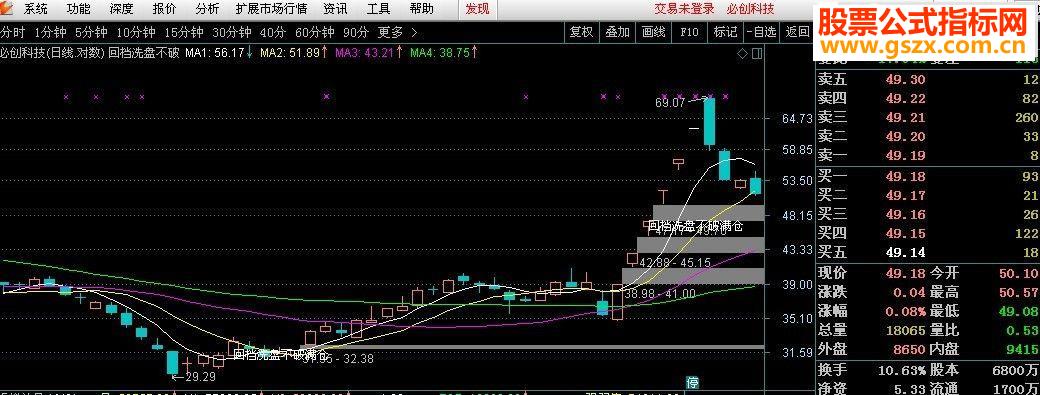Select the 5分钟 period tab
Image resolution: width=1040 pixels, height=395 pixels.
pos(91,32)
